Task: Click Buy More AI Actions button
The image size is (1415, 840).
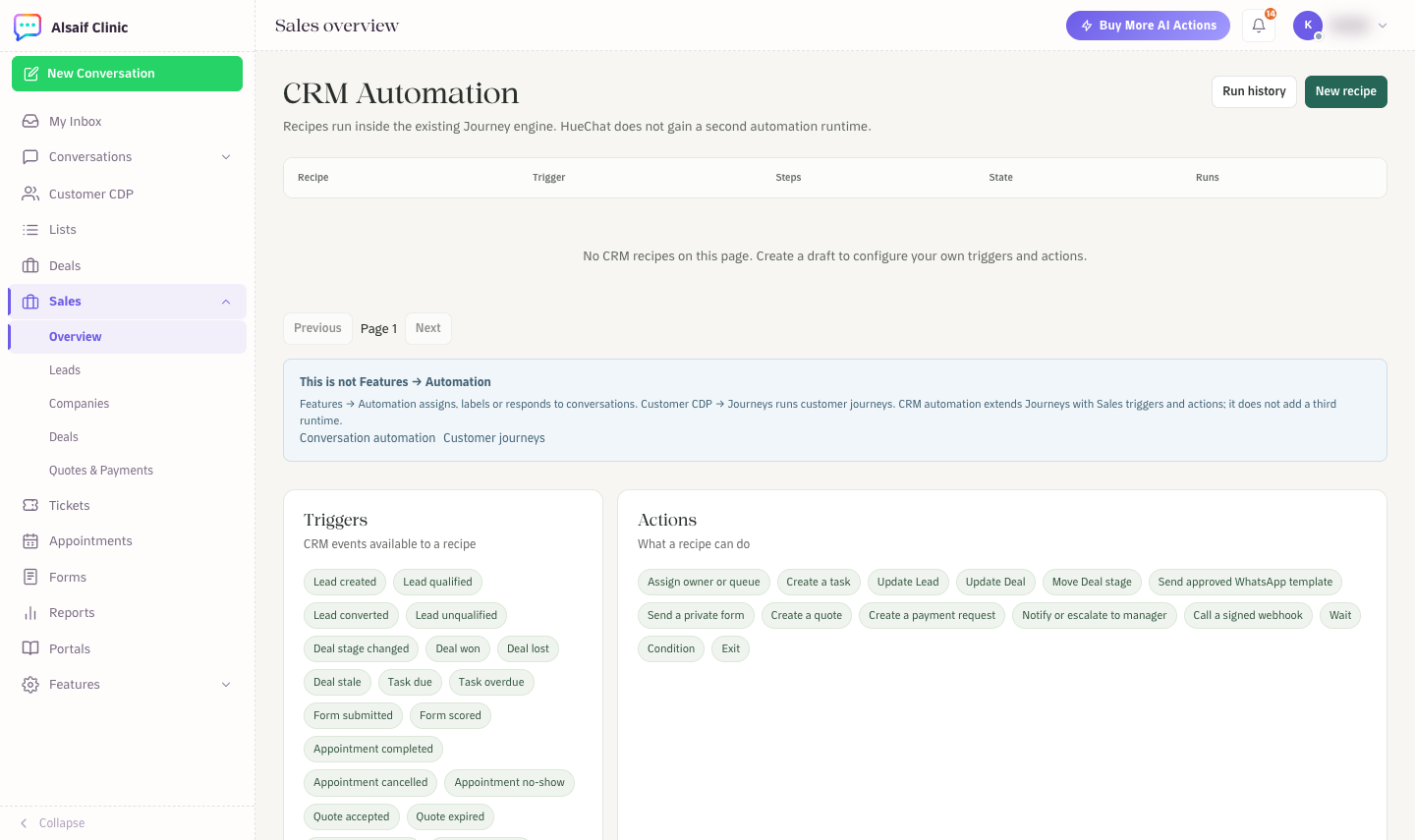Action: 1148,26
